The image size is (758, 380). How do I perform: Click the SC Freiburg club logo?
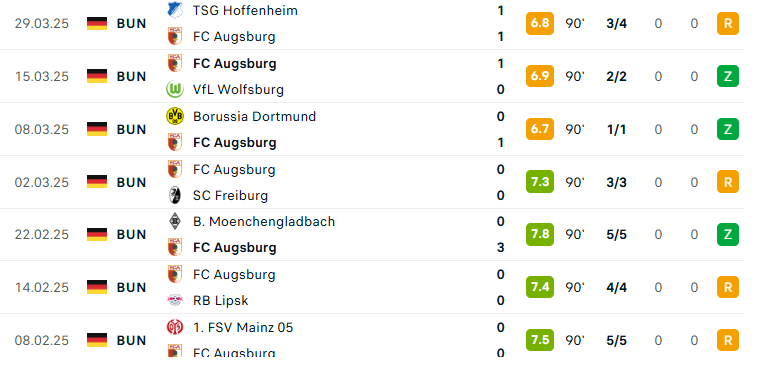point(175,195)
